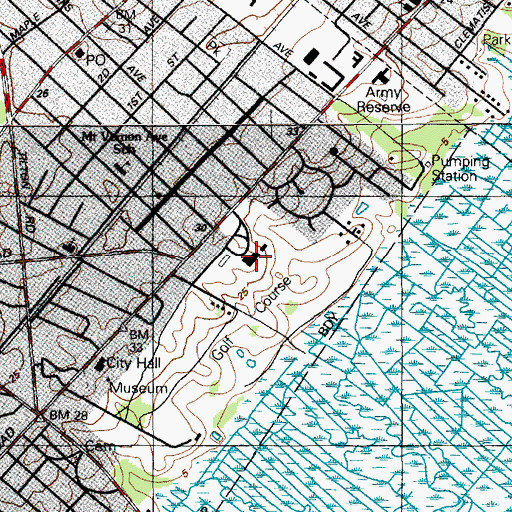
Task: Click the Park label in the corner
Action: click(x=497, y=40)
